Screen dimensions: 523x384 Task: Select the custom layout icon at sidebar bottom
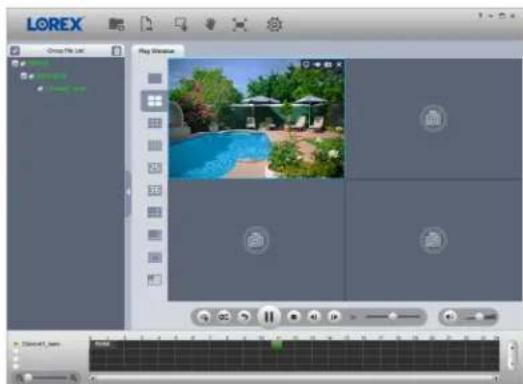(154, 280)
